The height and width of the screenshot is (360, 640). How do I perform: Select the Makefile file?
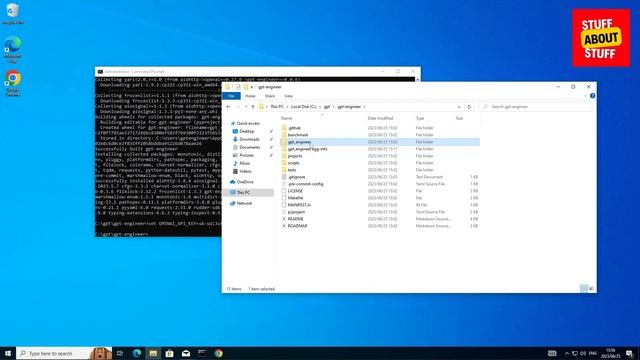point(295,198)
